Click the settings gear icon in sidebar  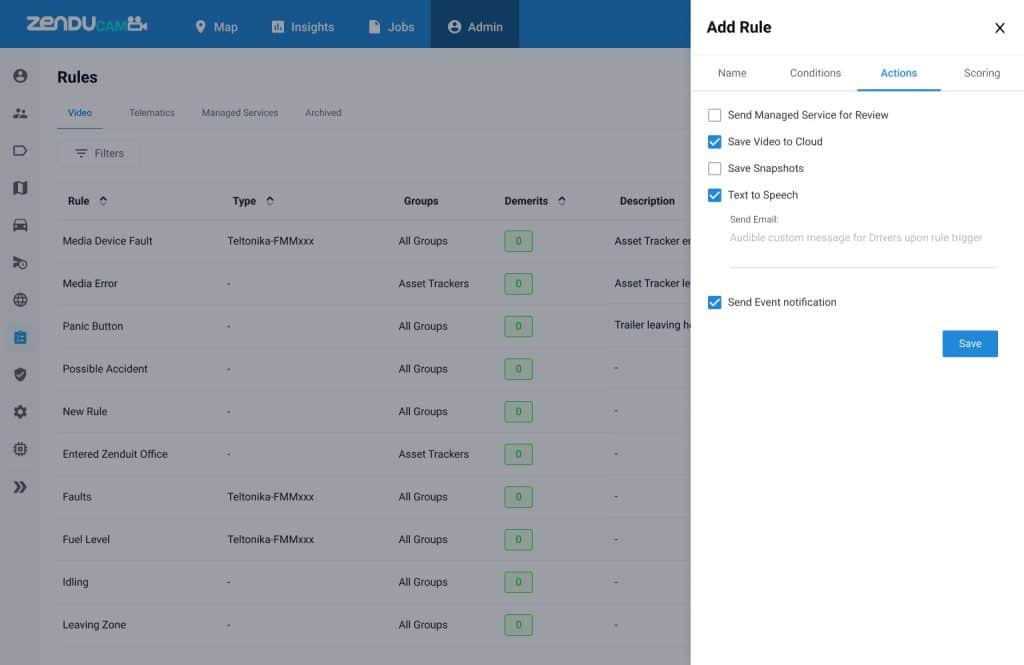(x=20, y=412)
